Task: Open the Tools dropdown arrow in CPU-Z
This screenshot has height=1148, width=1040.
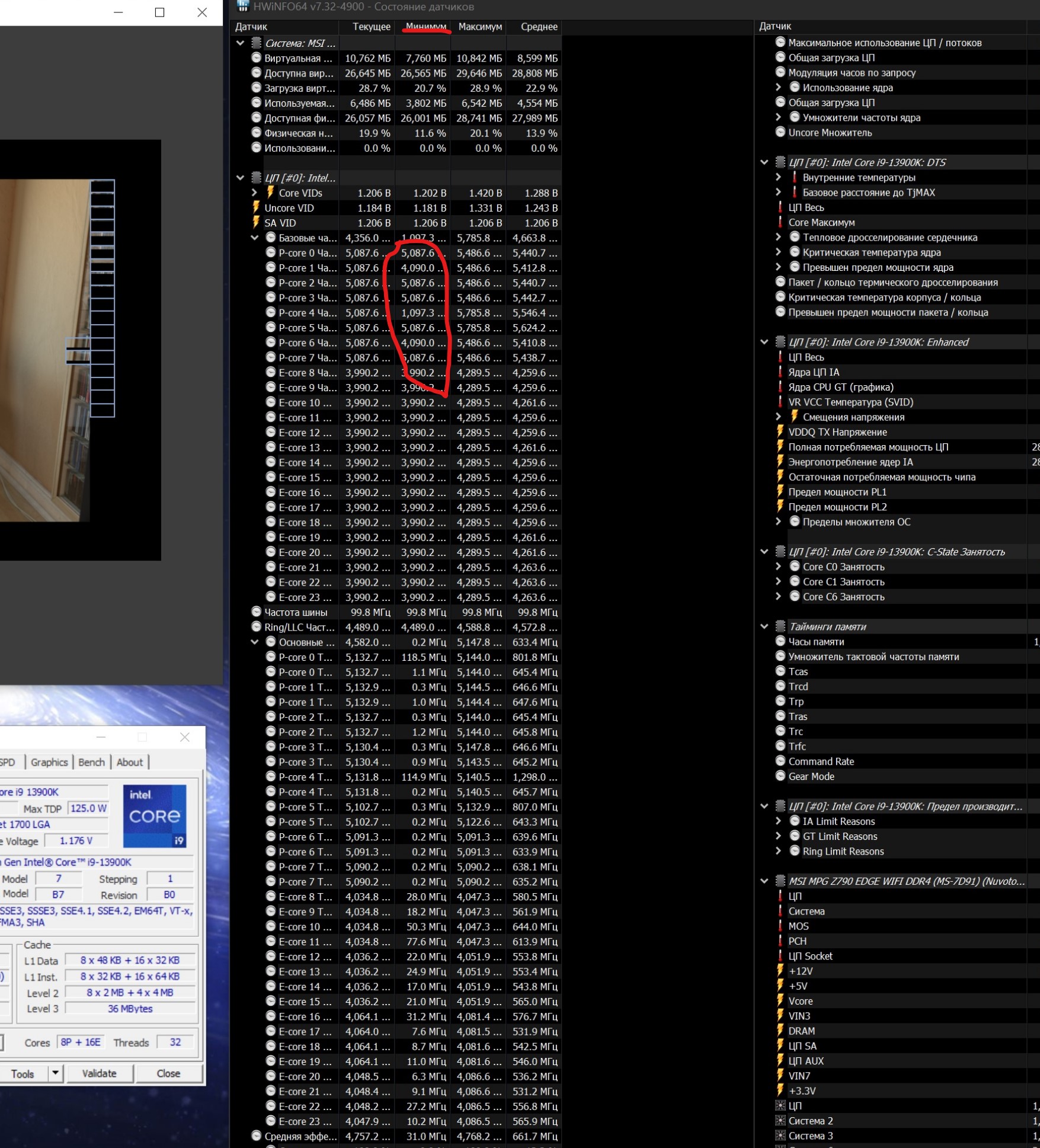Action: [x=56, y=1073]
